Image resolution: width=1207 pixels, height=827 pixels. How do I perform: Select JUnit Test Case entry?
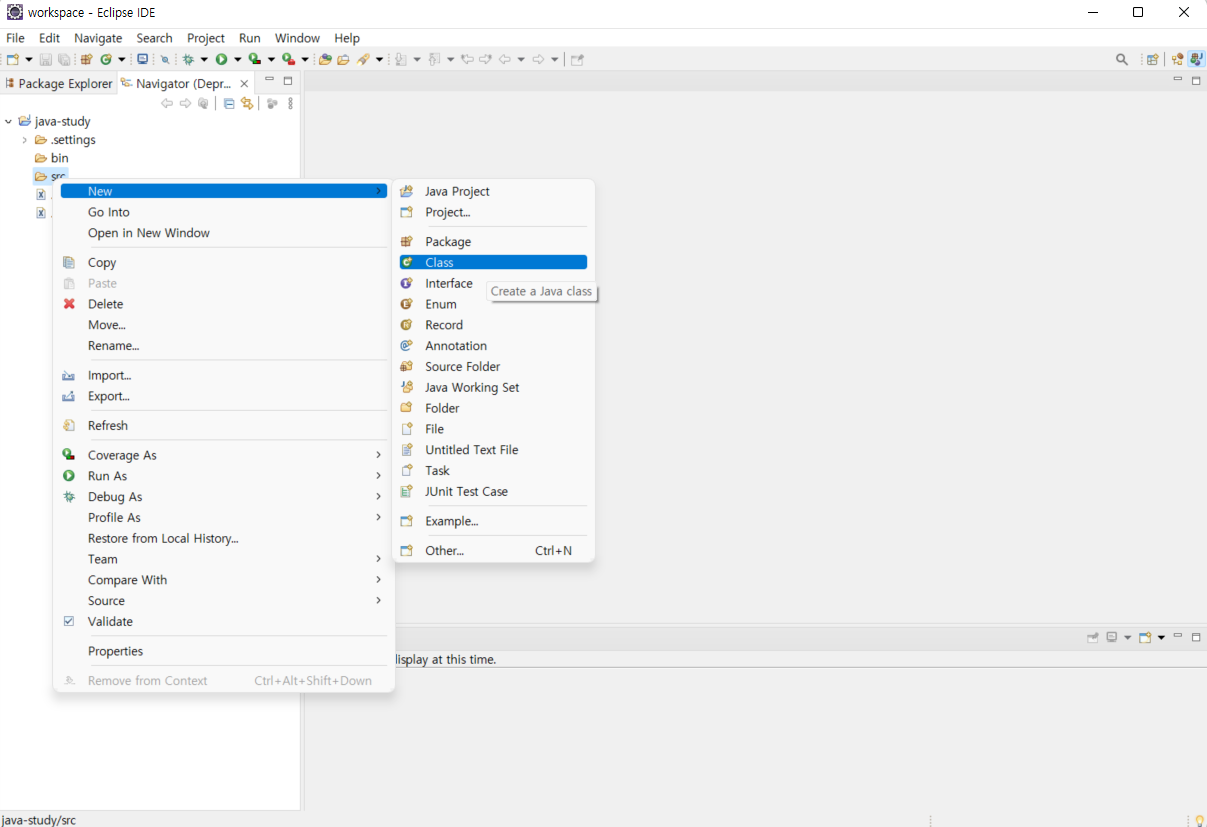(492, 491)
